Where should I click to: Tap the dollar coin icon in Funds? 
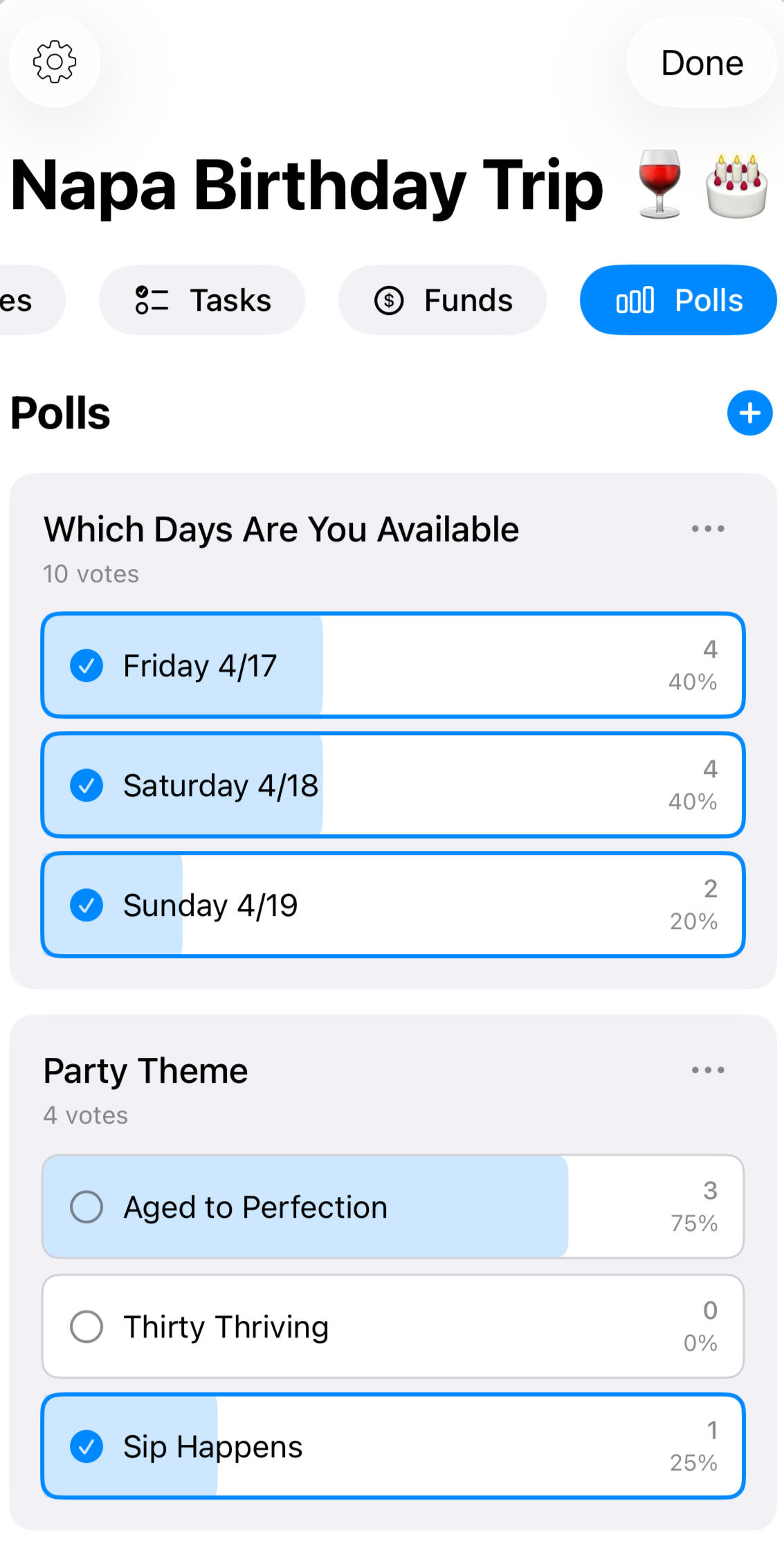389,300
